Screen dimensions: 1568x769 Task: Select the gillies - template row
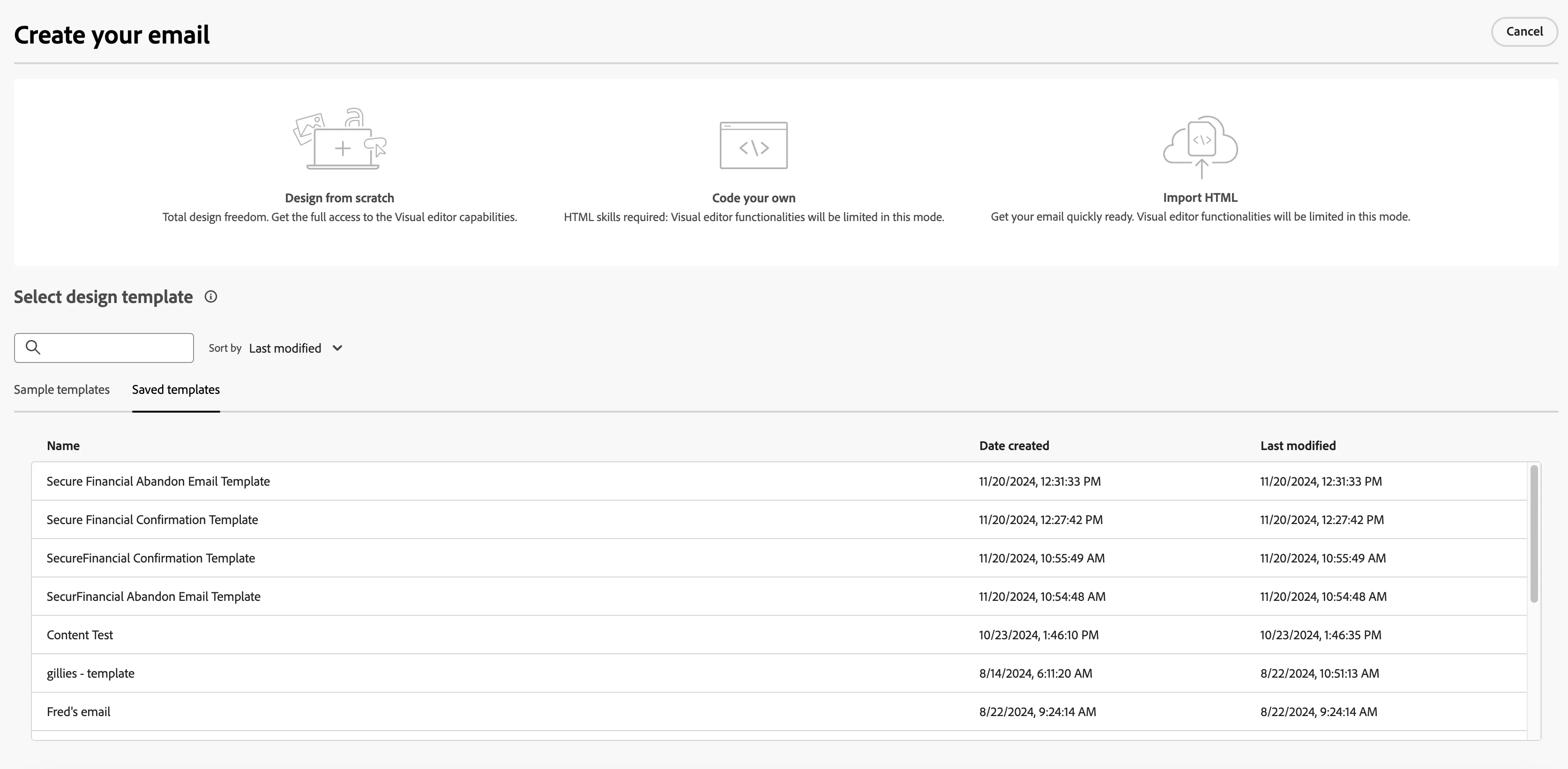click(x=779, y=673)
